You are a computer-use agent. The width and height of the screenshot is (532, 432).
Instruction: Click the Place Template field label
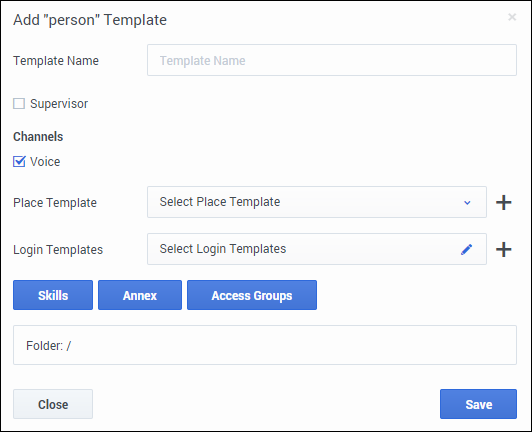pyautogui.click(x=55, y=203)
